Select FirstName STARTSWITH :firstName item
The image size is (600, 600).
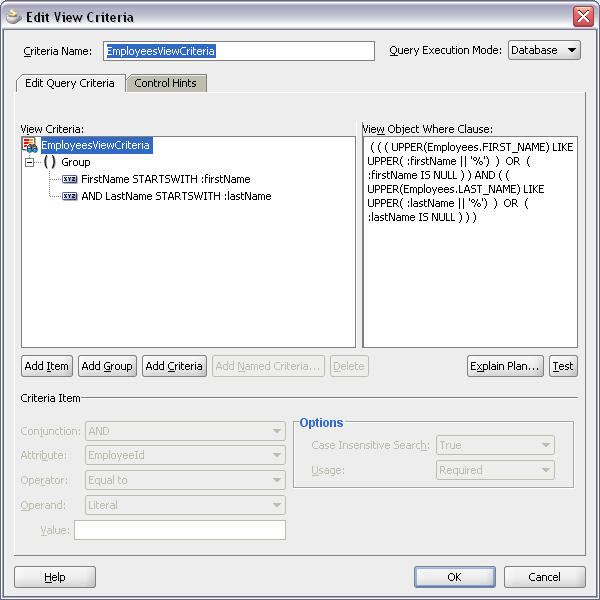(x=166, y=179)
